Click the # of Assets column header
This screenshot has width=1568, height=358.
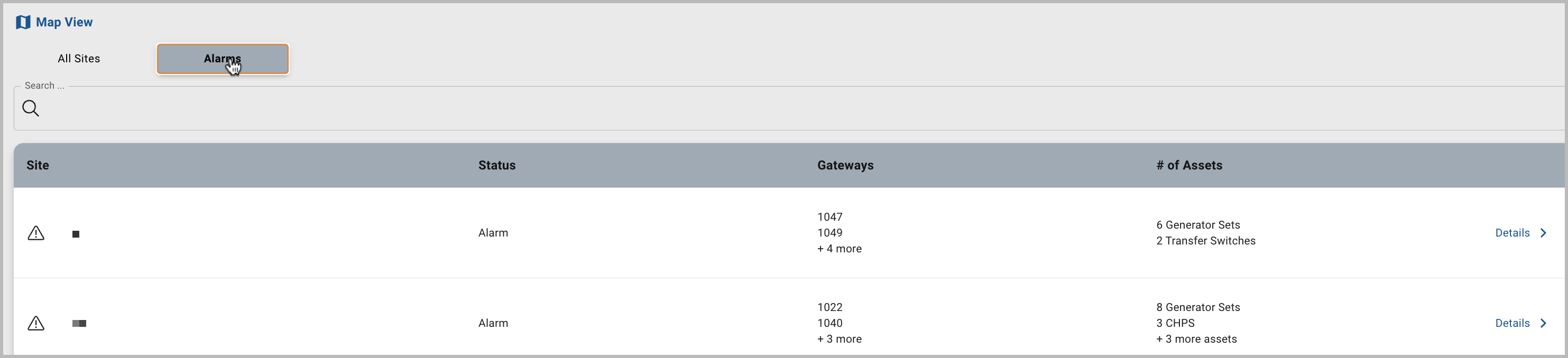1189,165
